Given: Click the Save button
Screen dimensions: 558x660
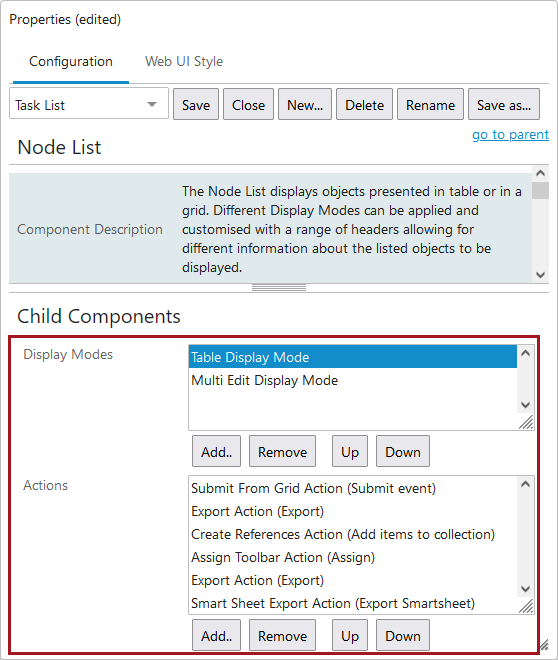Looking at the screenshot, I should (x=196, y=105).
